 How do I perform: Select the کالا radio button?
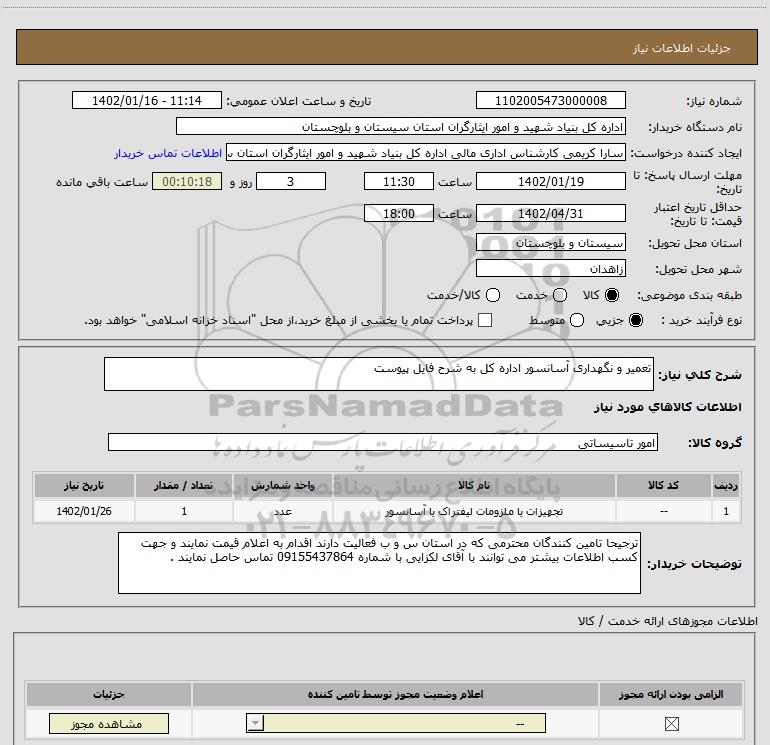[x=612, y=295]
